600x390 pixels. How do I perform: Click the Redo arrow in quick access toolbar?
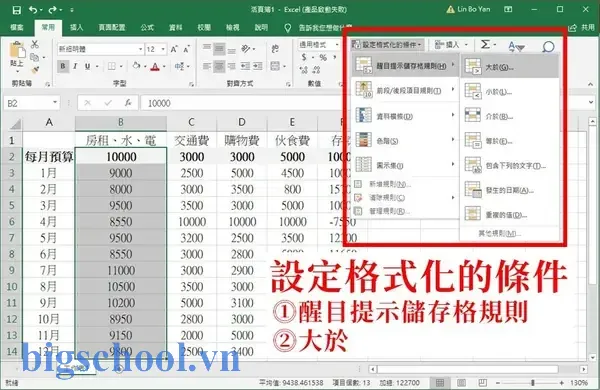click(x=53, y=10)
